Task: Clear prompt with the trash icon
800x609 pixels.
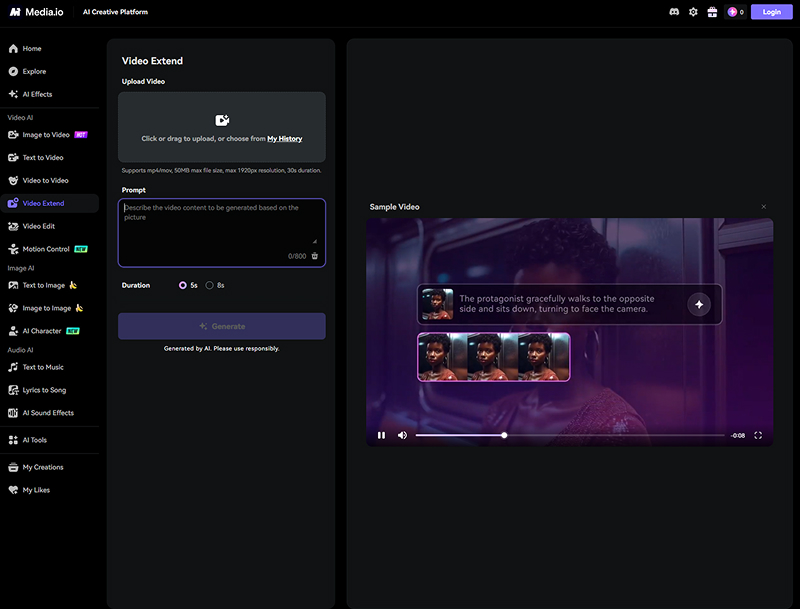Action: (315, 256)
